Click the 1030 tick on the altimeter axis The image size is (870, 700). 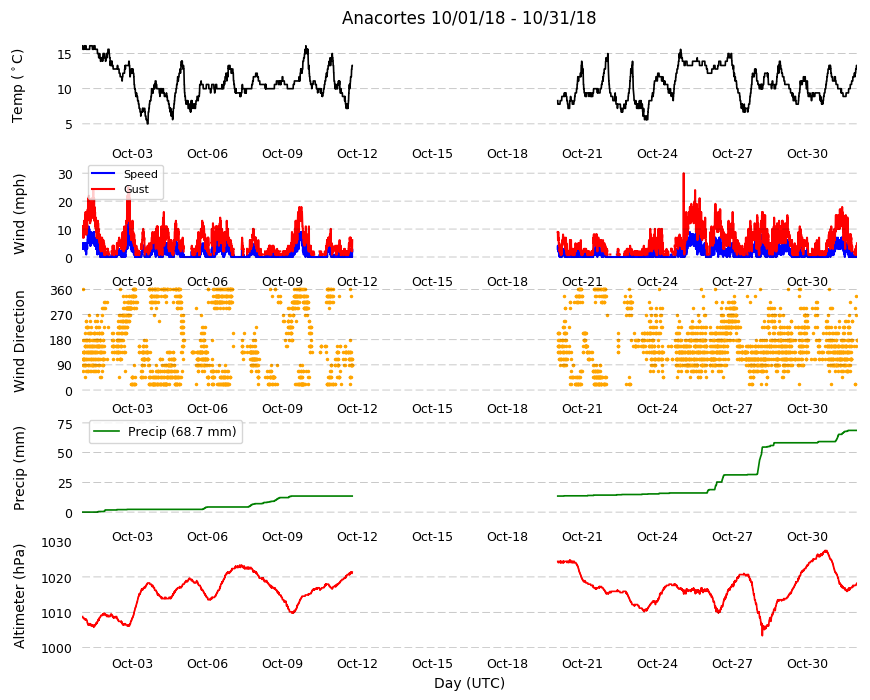[x=57, y=542]
